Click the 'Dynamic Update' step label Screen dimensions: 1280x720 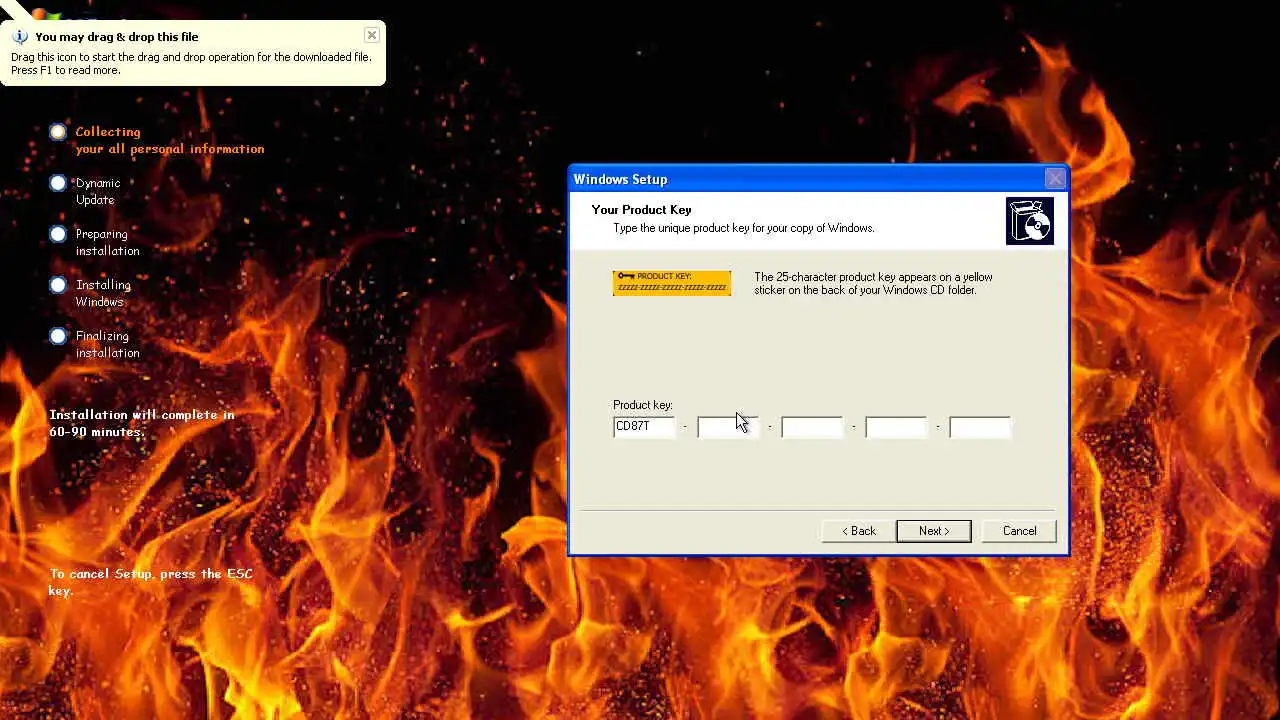[x=98, y=191]
